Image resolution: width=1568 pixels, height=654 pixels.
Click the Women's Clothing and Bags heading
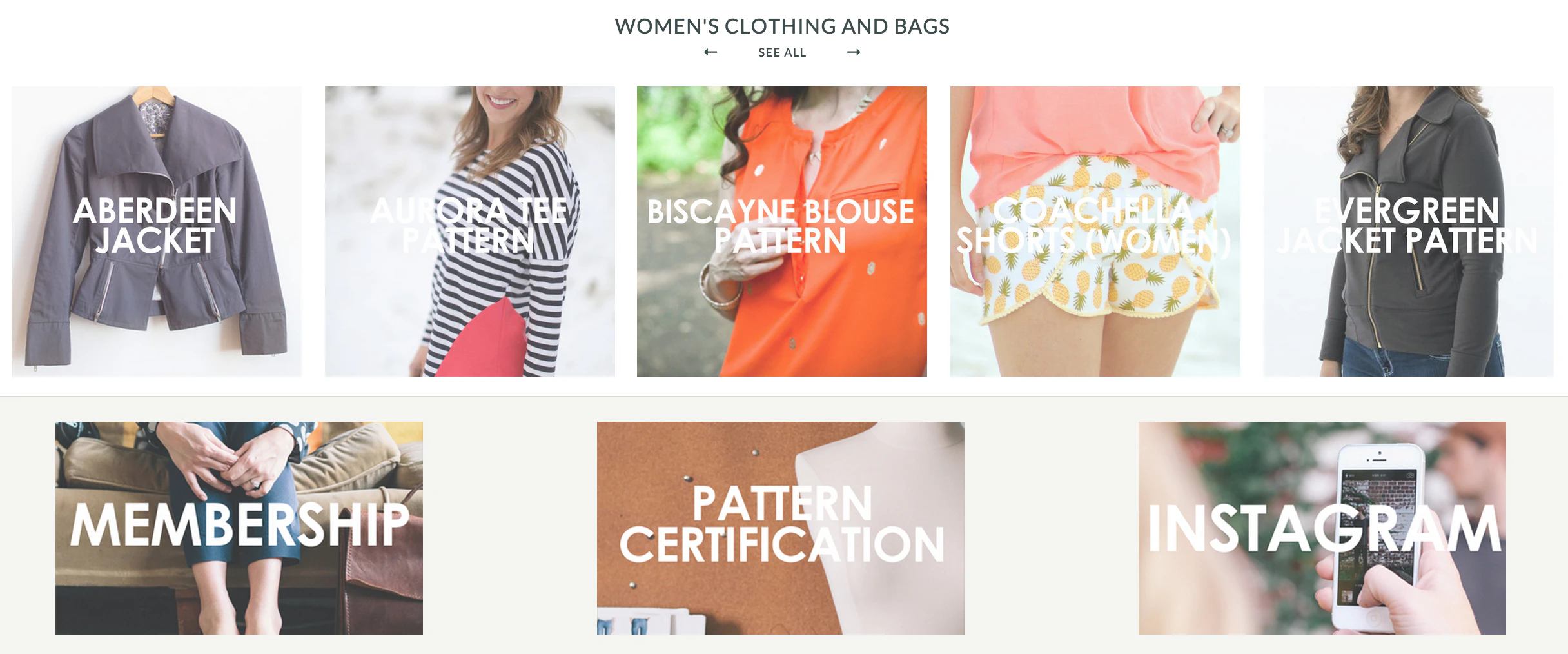pyautogui.click(x=782, y=26)
